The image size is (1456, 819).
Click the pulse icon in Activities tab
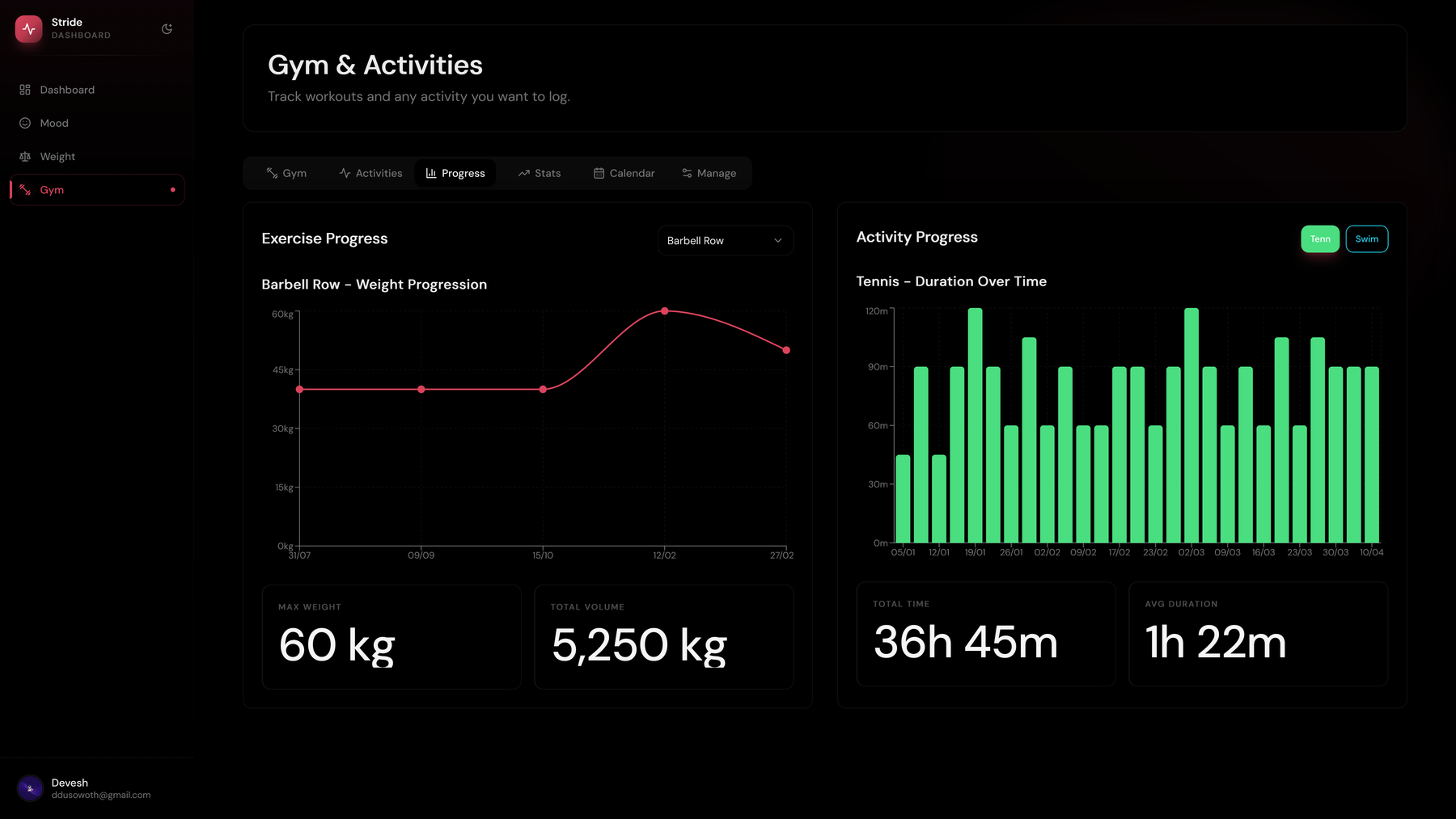(x=345, y=173)
